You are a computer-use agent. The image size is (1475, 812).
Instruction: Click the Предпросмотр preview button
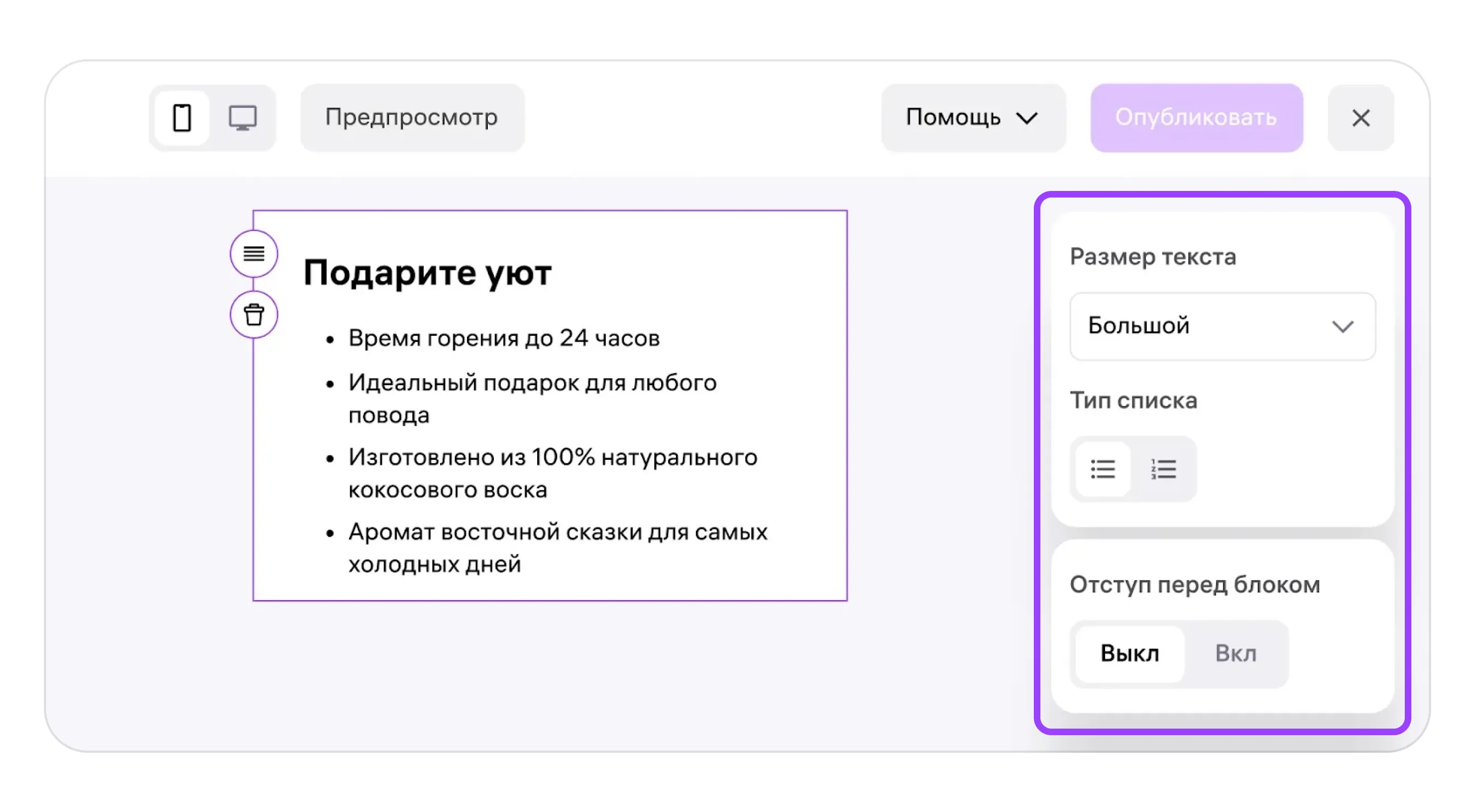(x=412, y=118)
